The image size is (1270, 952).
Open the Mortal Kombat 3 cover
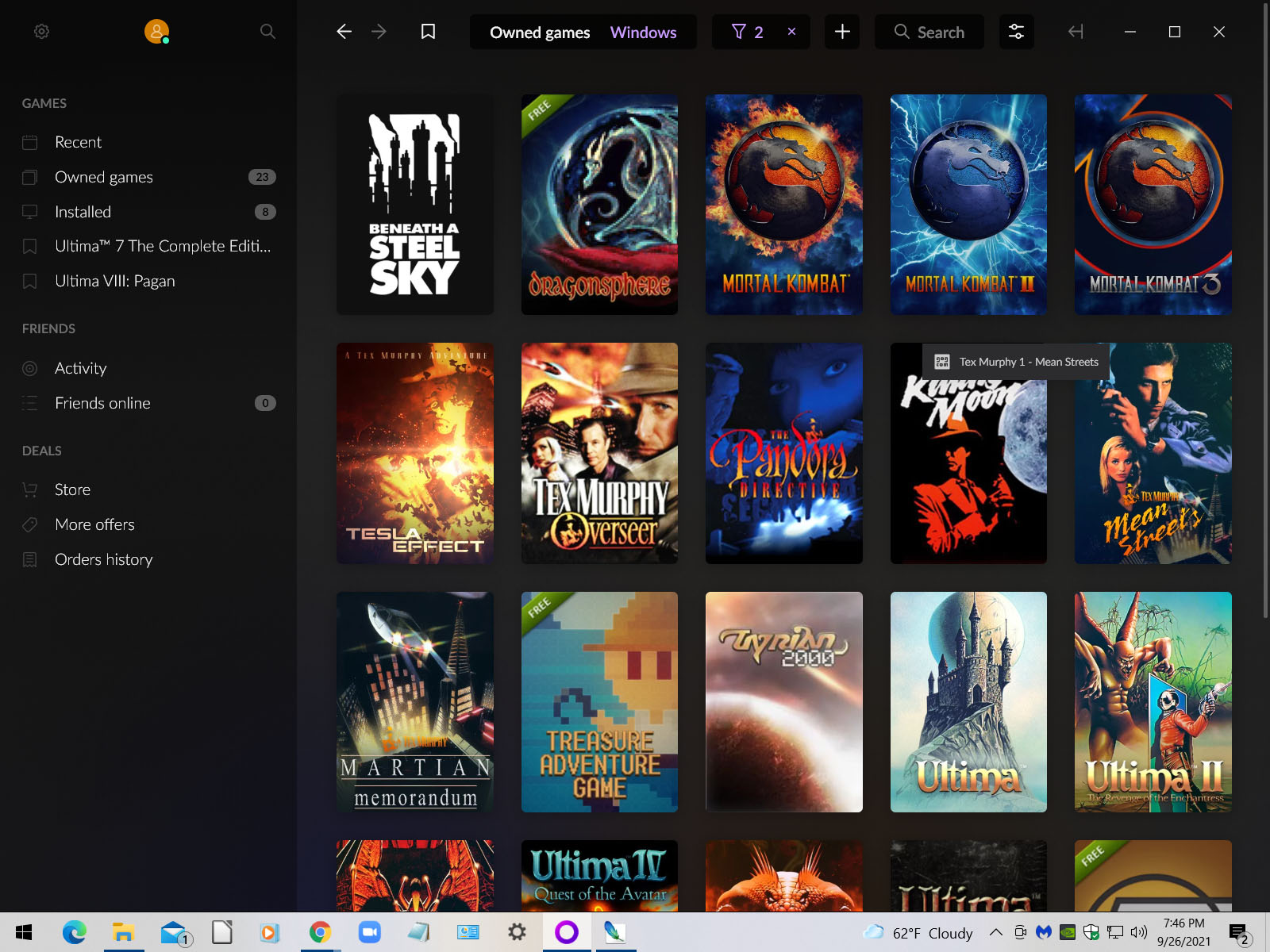coord(1153,205)
